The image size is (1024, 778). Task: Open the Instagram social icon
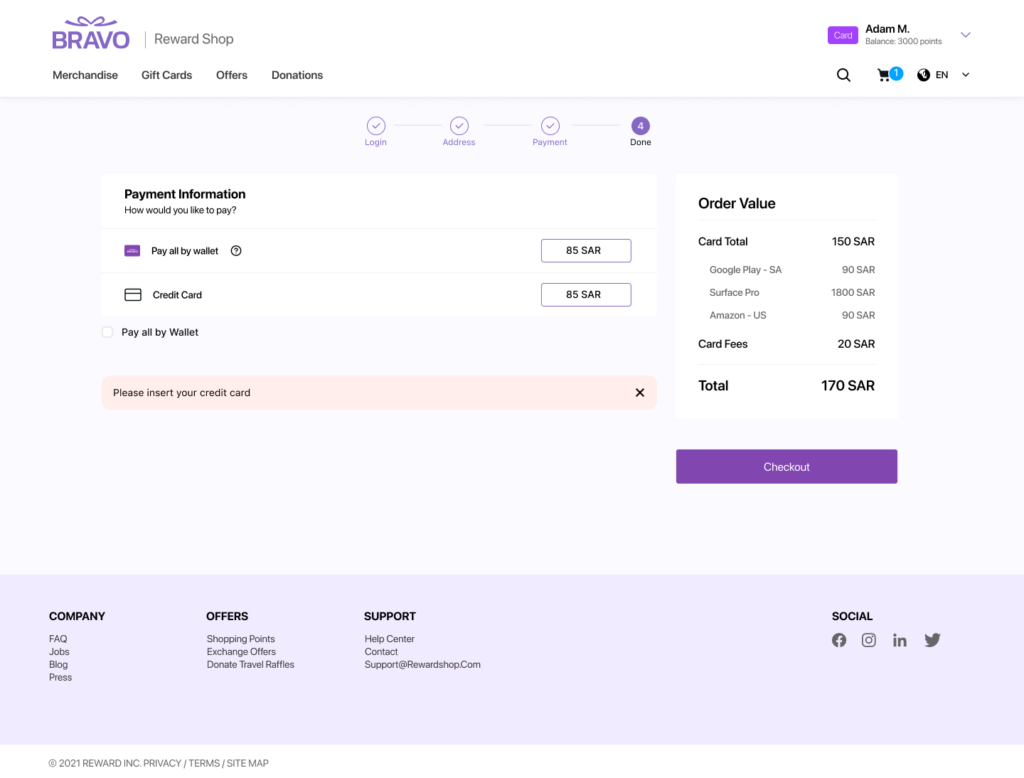click(869, 640)
